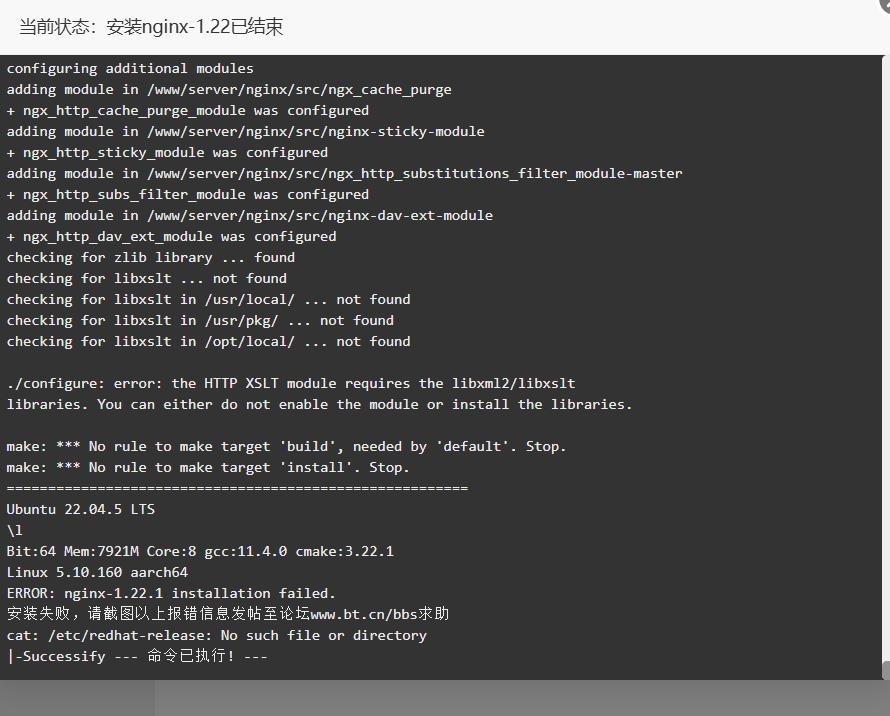
Task: Click make error line mentioning target 'install'
Action: pos(208,468)
